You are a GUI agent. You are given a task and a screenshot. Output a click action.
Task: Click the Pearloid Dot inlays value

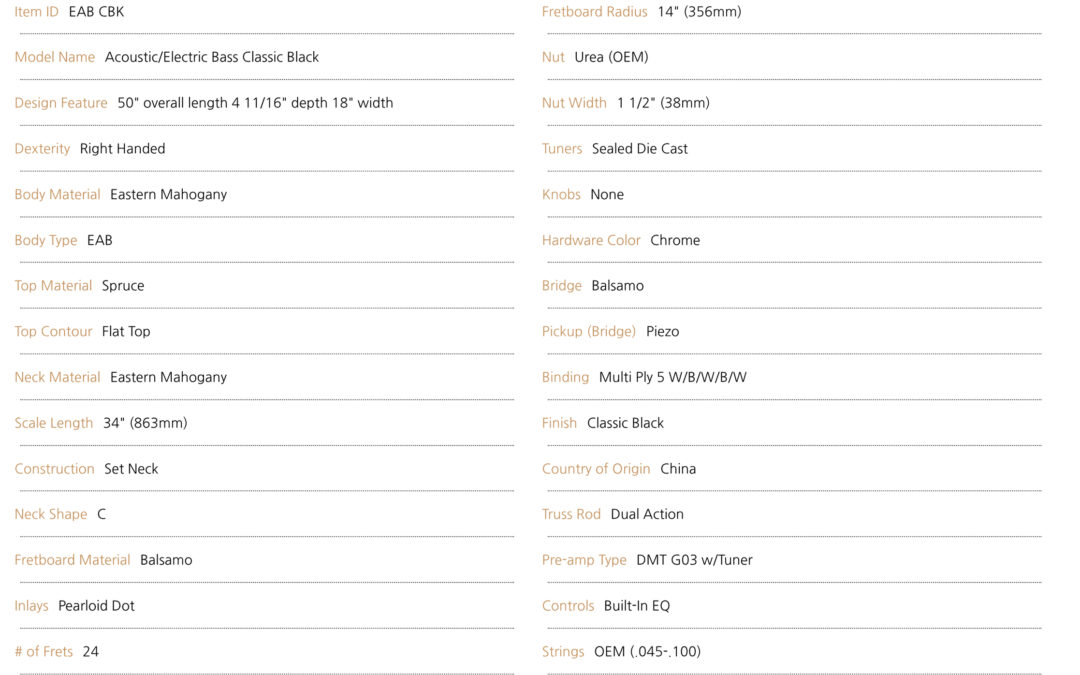click(x=96, y=606)
